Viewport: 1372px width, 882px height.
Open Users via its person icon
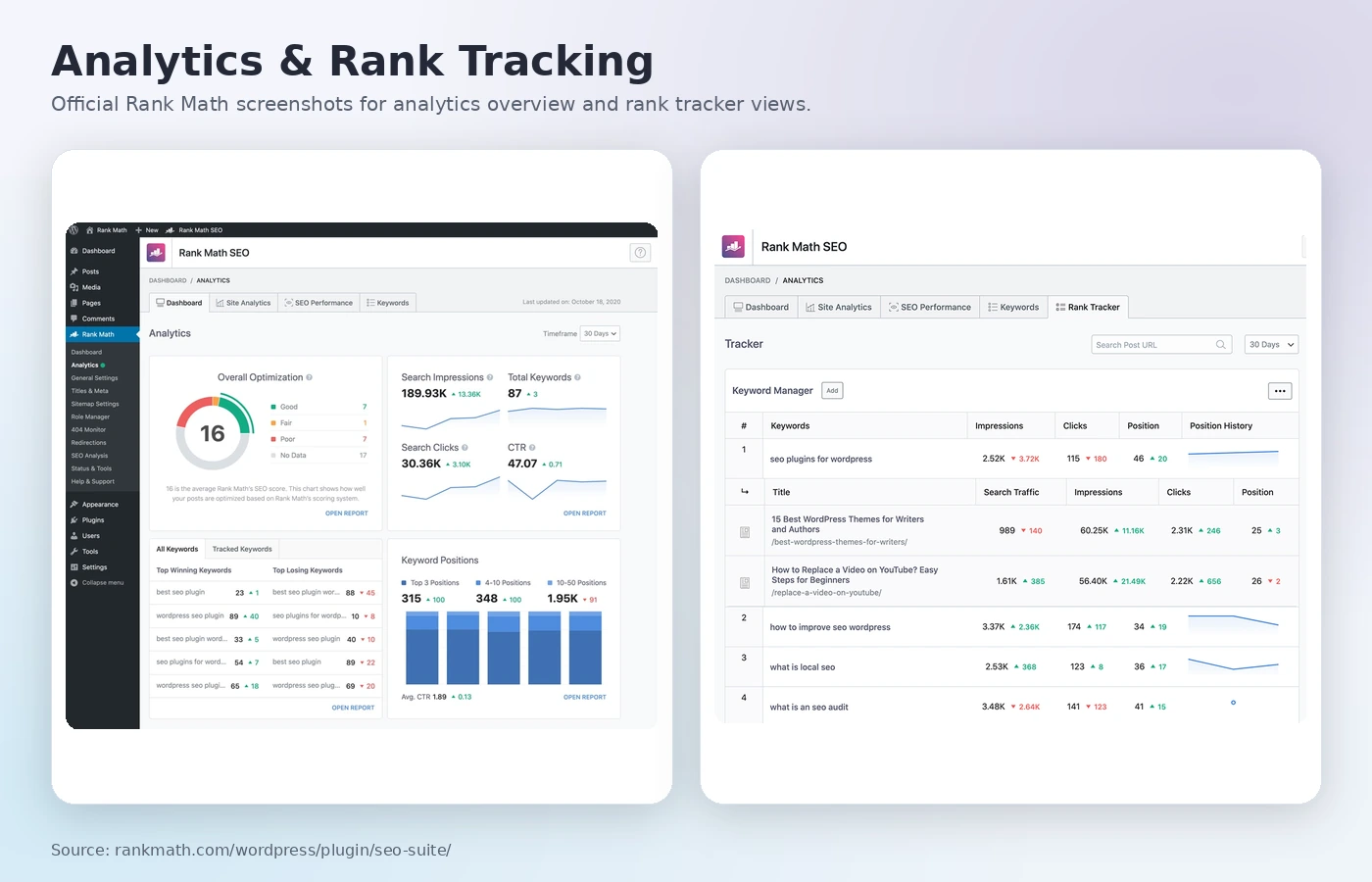click(74, 536)
